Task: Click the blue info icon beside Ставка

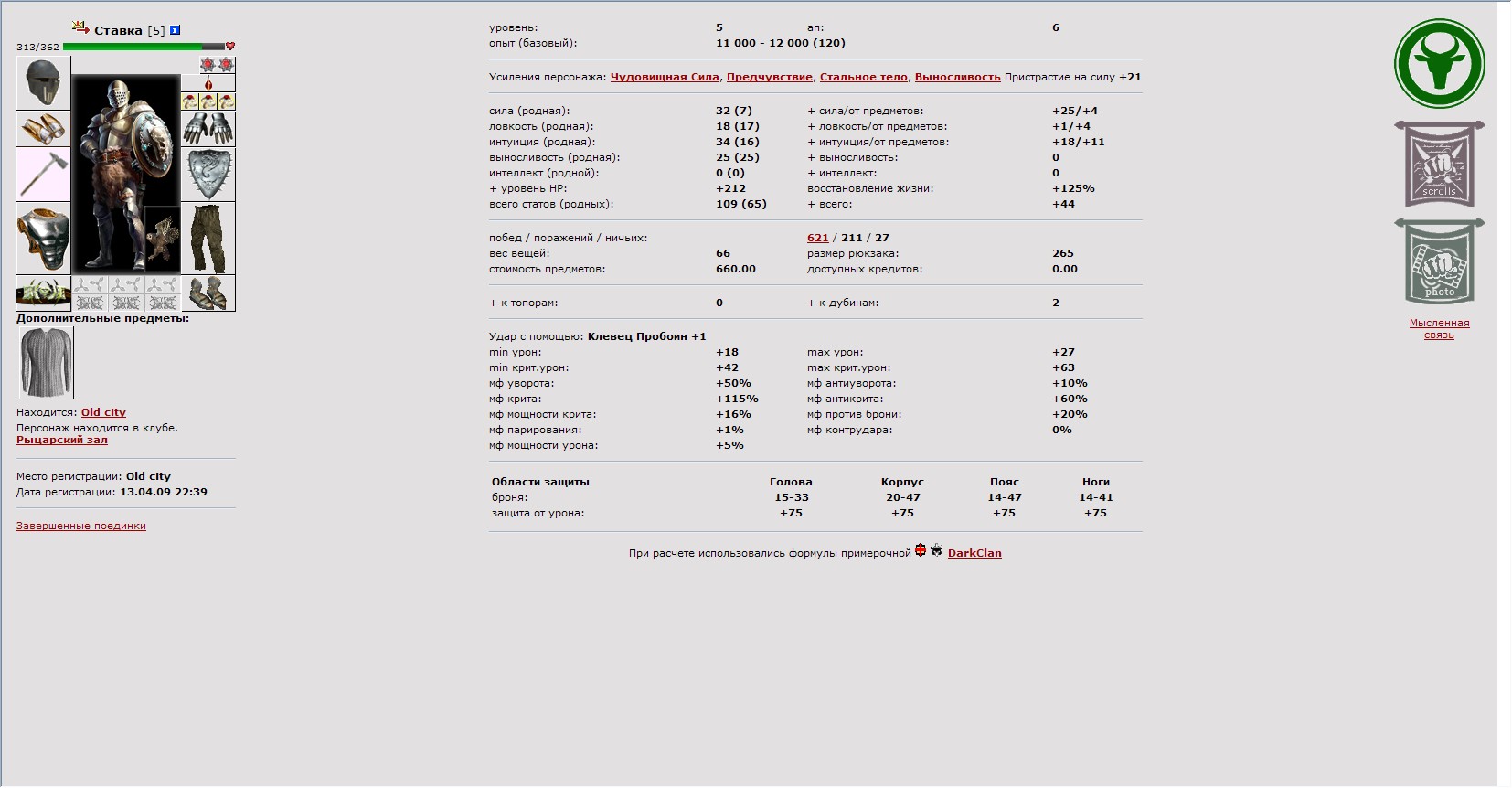Action: tap(175, 30)
